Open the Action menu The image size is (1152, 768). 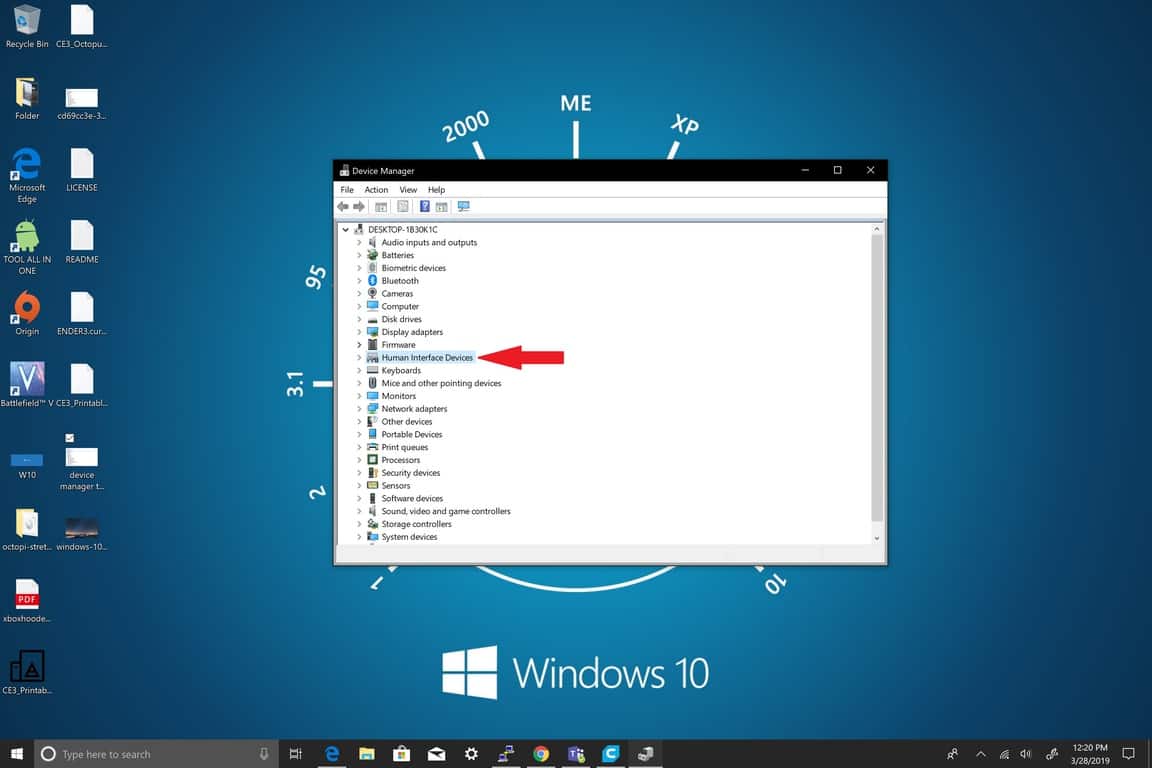pos(376,190)
